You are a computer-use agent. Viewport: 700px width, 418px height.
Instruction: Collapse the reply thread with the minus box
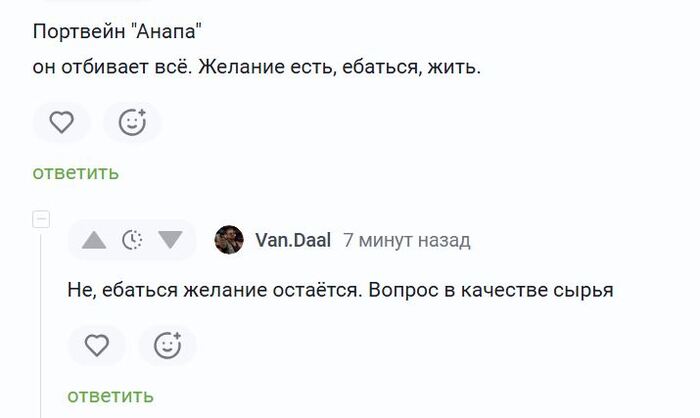(41, 219)
